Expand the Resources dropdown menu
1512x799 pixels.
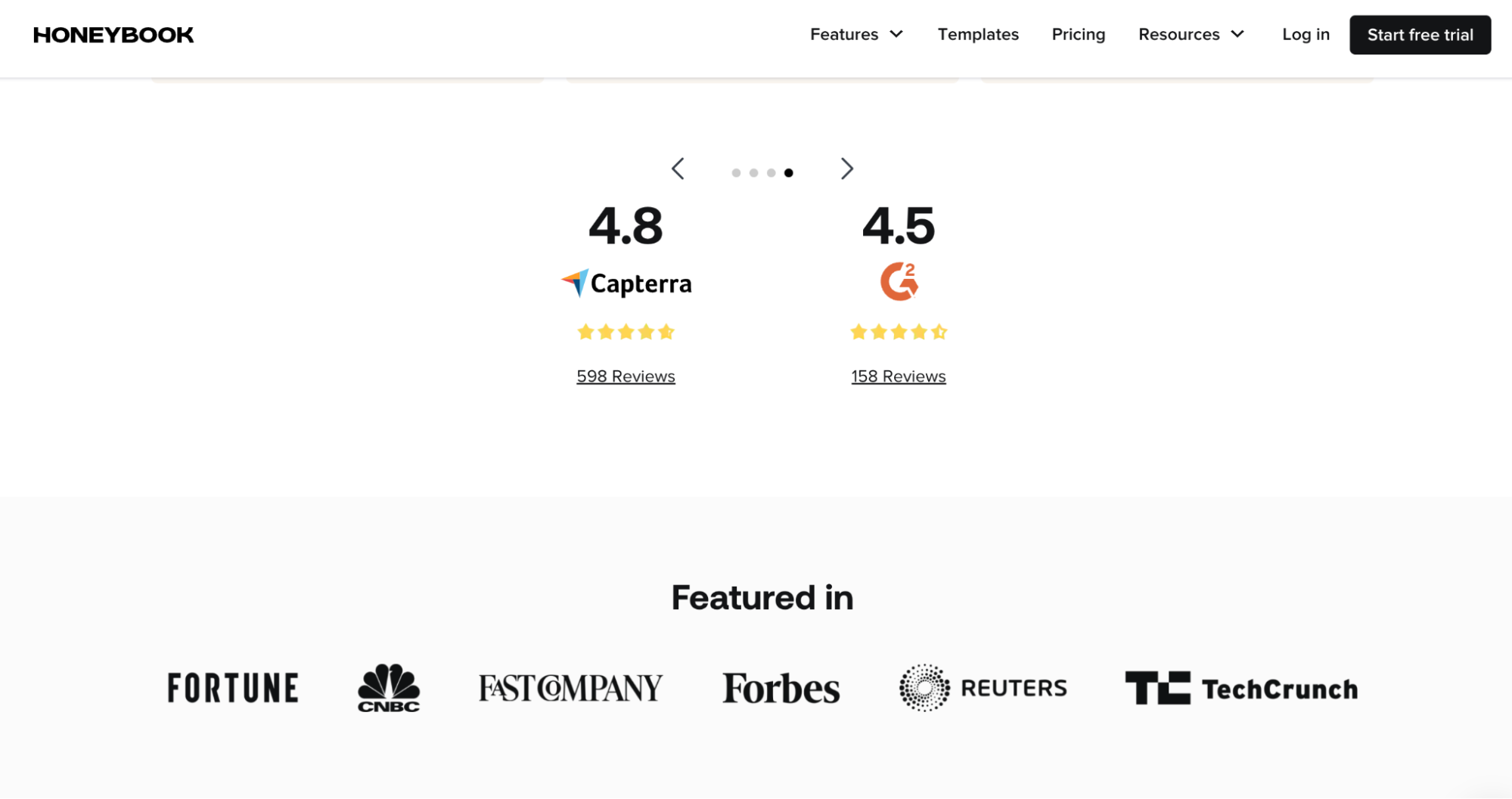(x=1191, y=35)
